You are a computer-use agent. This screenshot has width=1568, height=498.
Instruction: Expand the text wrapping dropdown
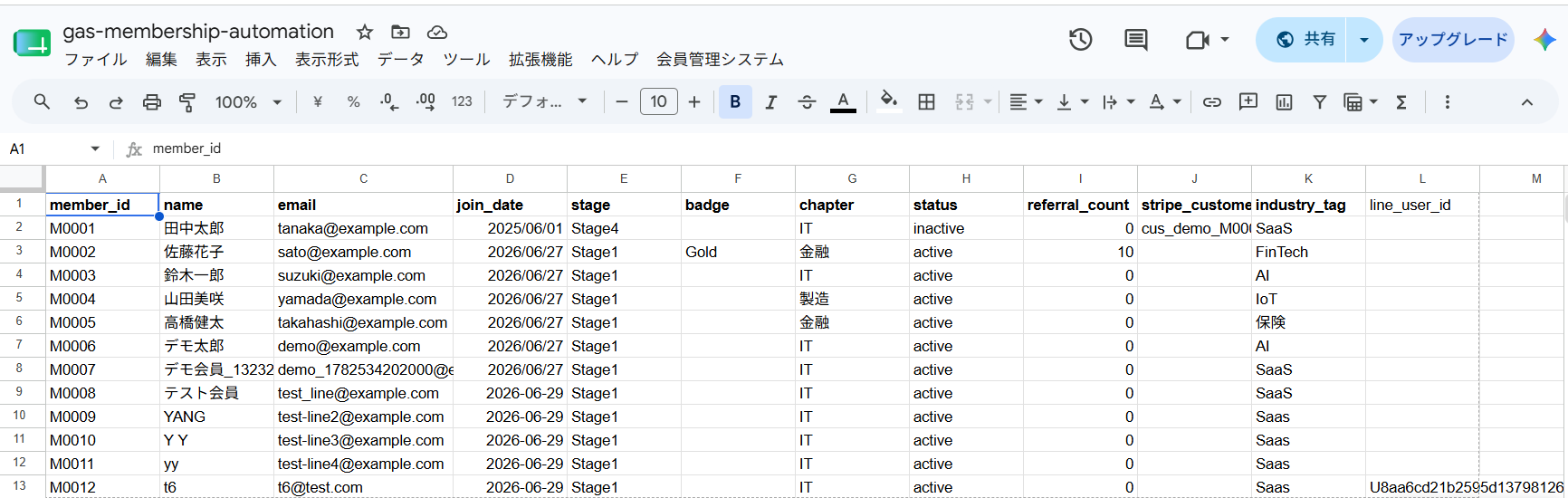1131,102
